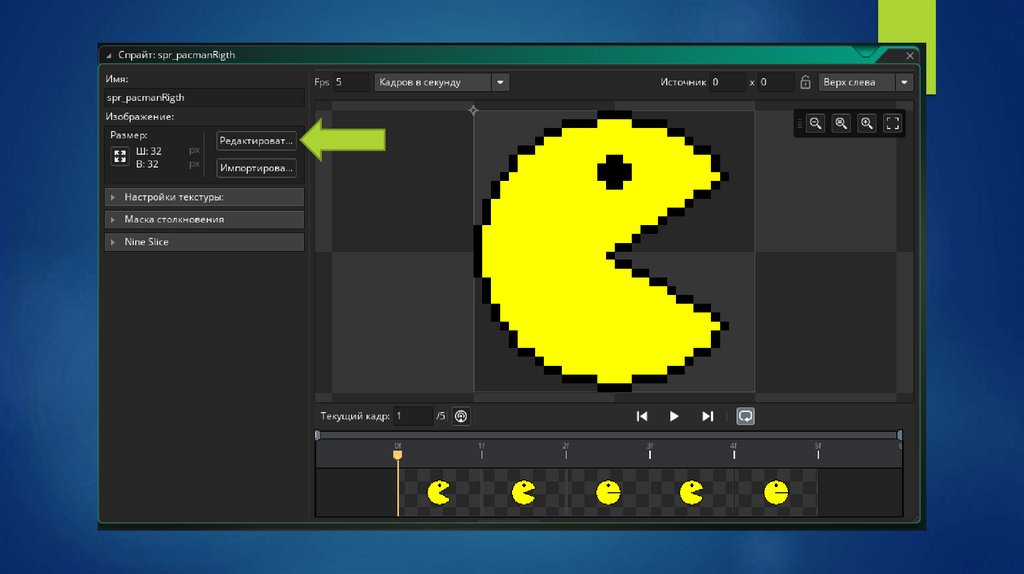Toggle the origin lock padlock icon
Viewport: 1024px width, 574px height.
805,82
